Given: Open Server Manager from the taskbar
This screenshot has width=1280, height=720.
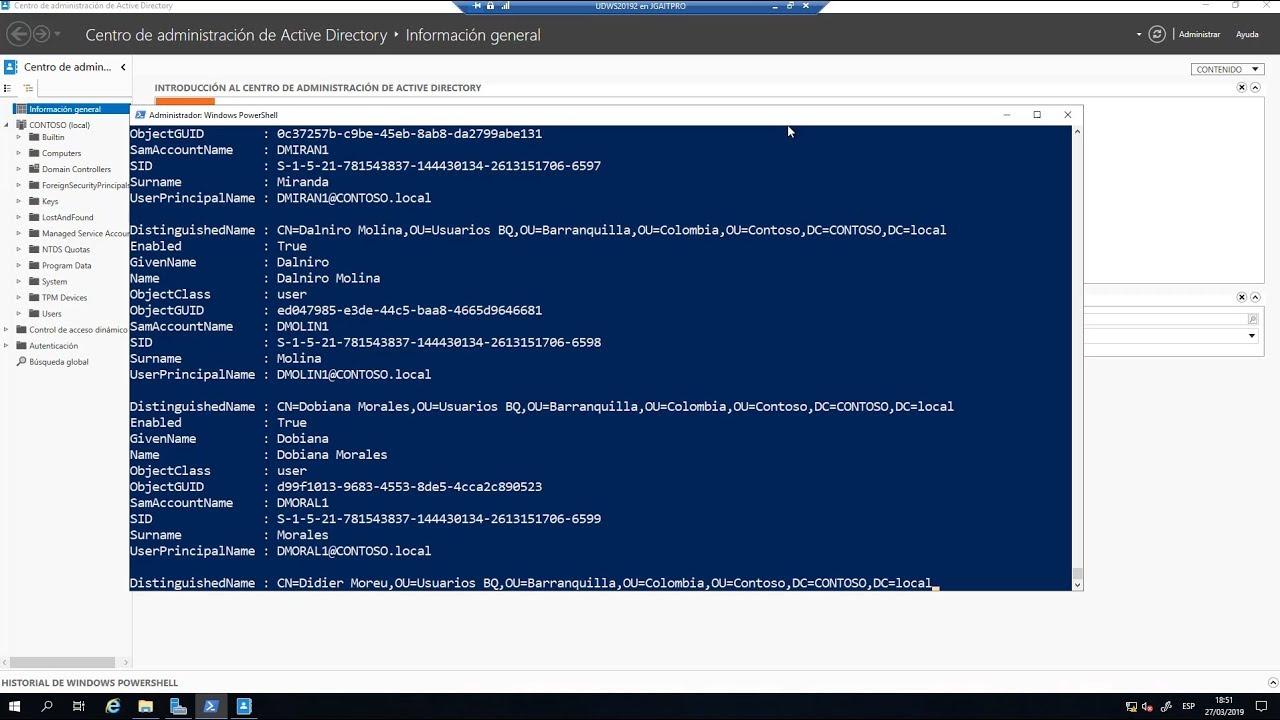Looking at the screenshot, I should pyautogui.click(x=179, y=707).
